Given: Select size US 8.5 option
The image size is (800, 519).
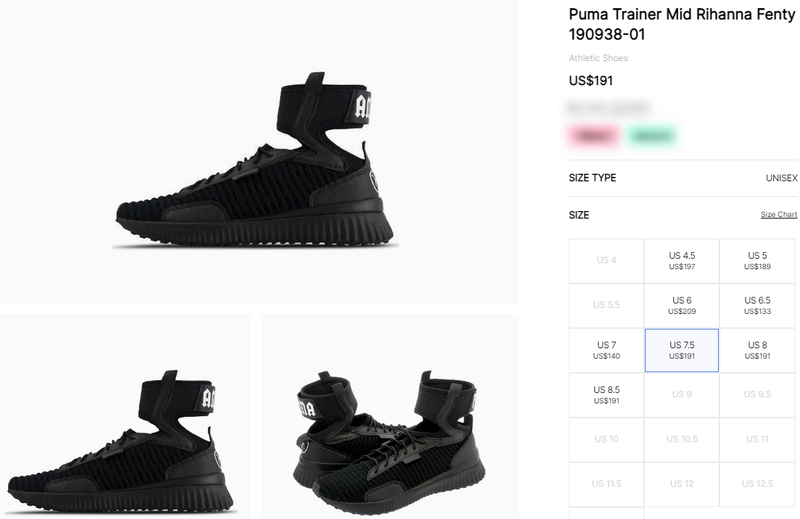Looking at the screenshot, I should 606,394.
